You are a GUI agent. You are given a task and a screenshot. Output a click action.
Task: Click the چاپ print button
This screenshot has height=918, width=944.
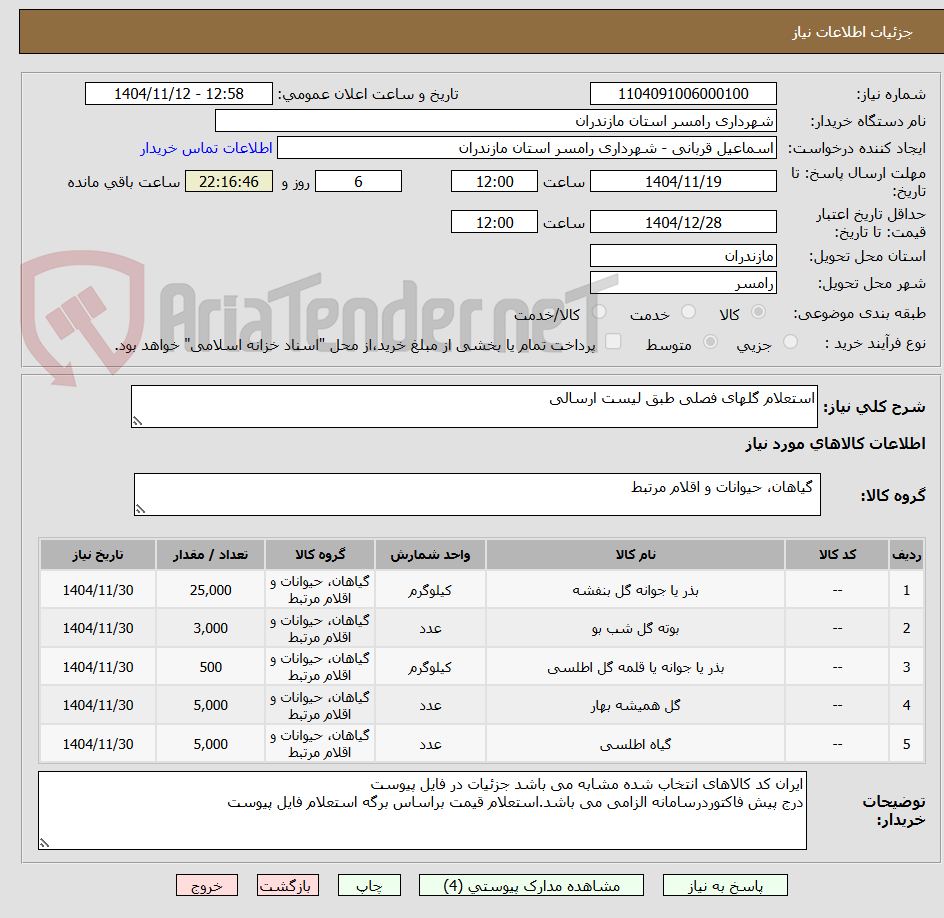click(x=369, y=885)
